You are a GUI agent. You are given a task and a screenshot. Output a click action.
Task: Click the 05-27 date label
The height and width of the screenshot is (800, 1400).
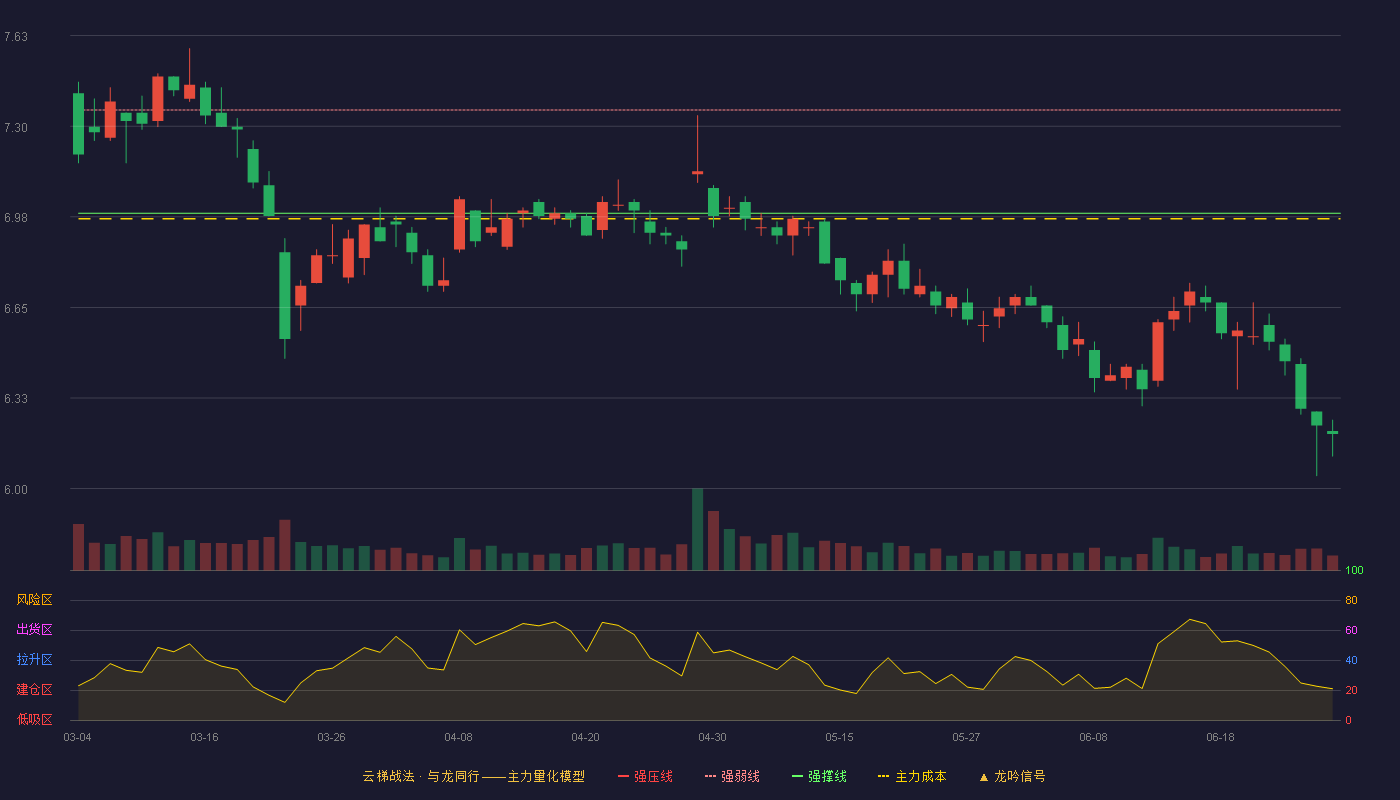pos(967,737)
